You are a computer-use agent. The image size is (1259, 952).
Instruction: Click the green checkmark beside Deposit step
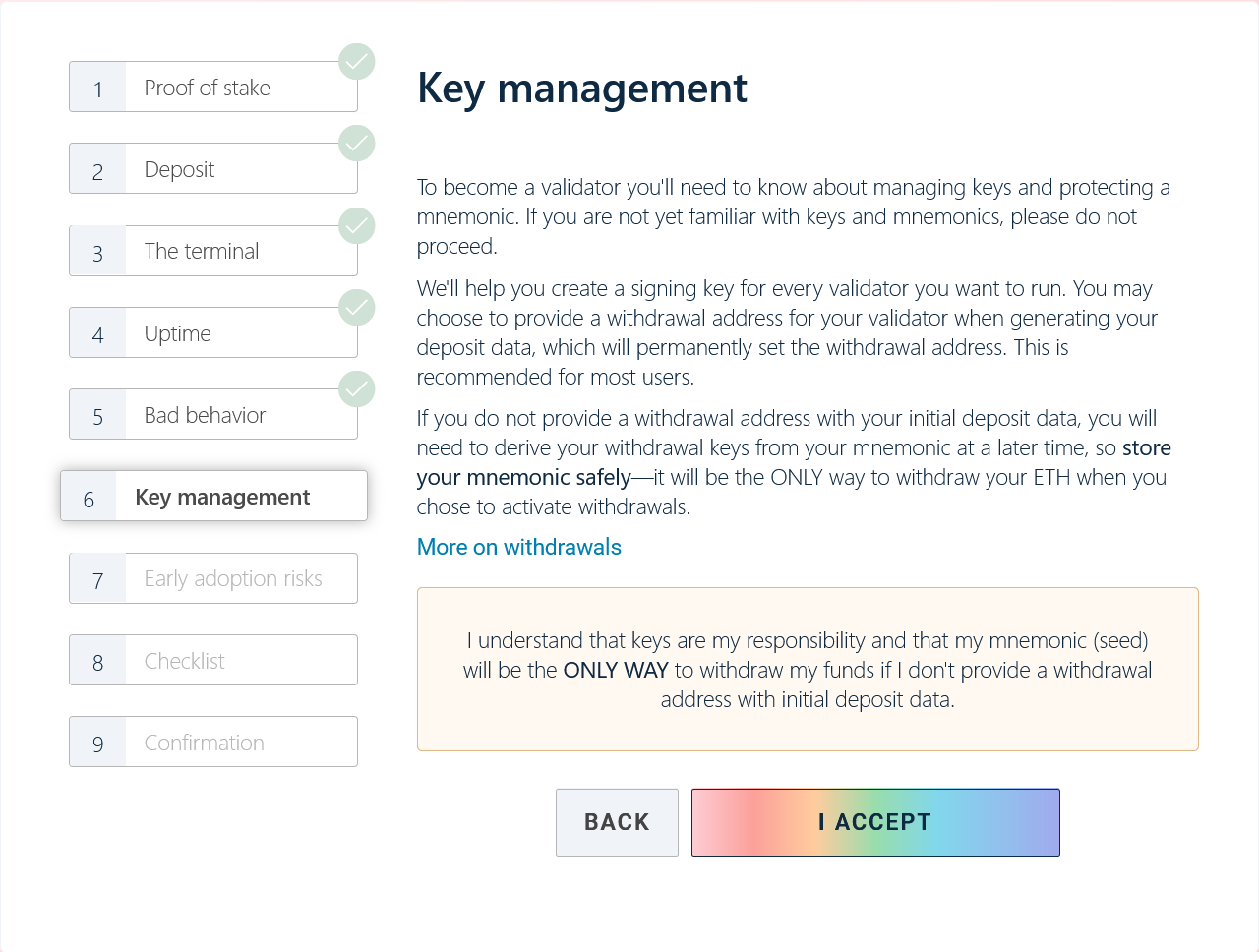(x=357, y=144)
